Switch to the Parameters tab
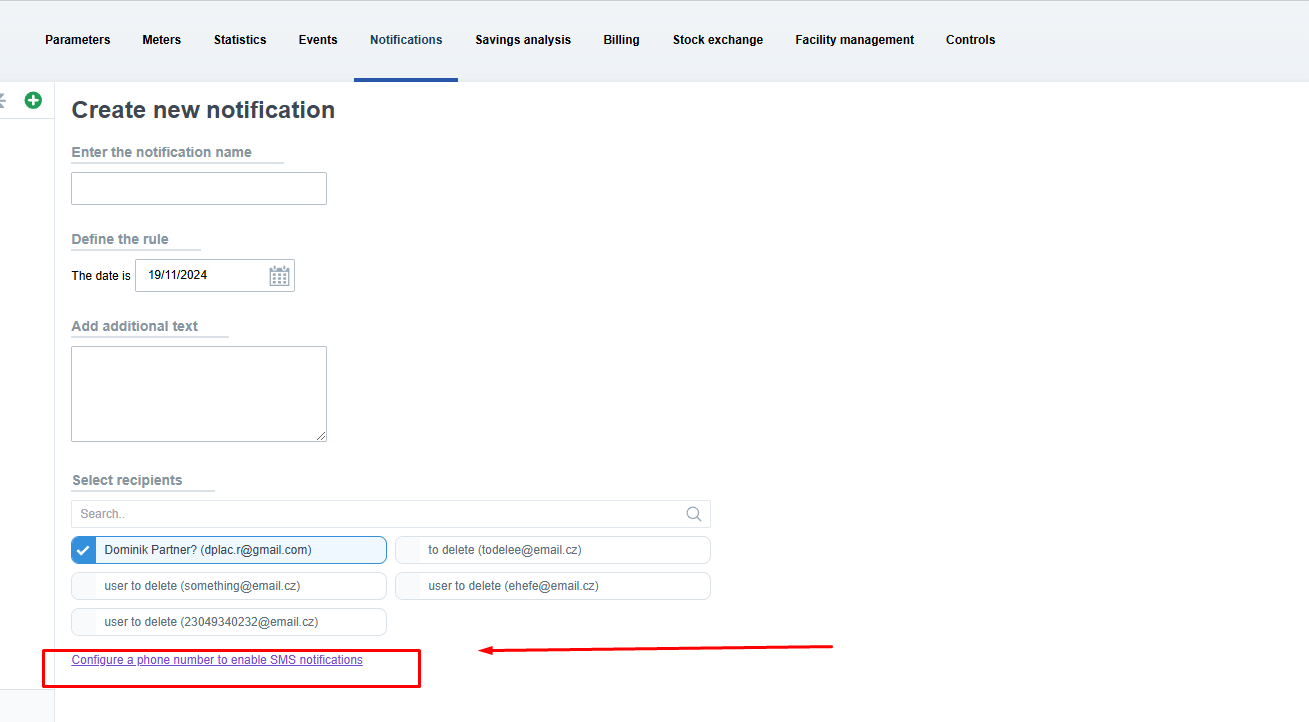This screenshot has width=1309, height=722. coord(78,40)
